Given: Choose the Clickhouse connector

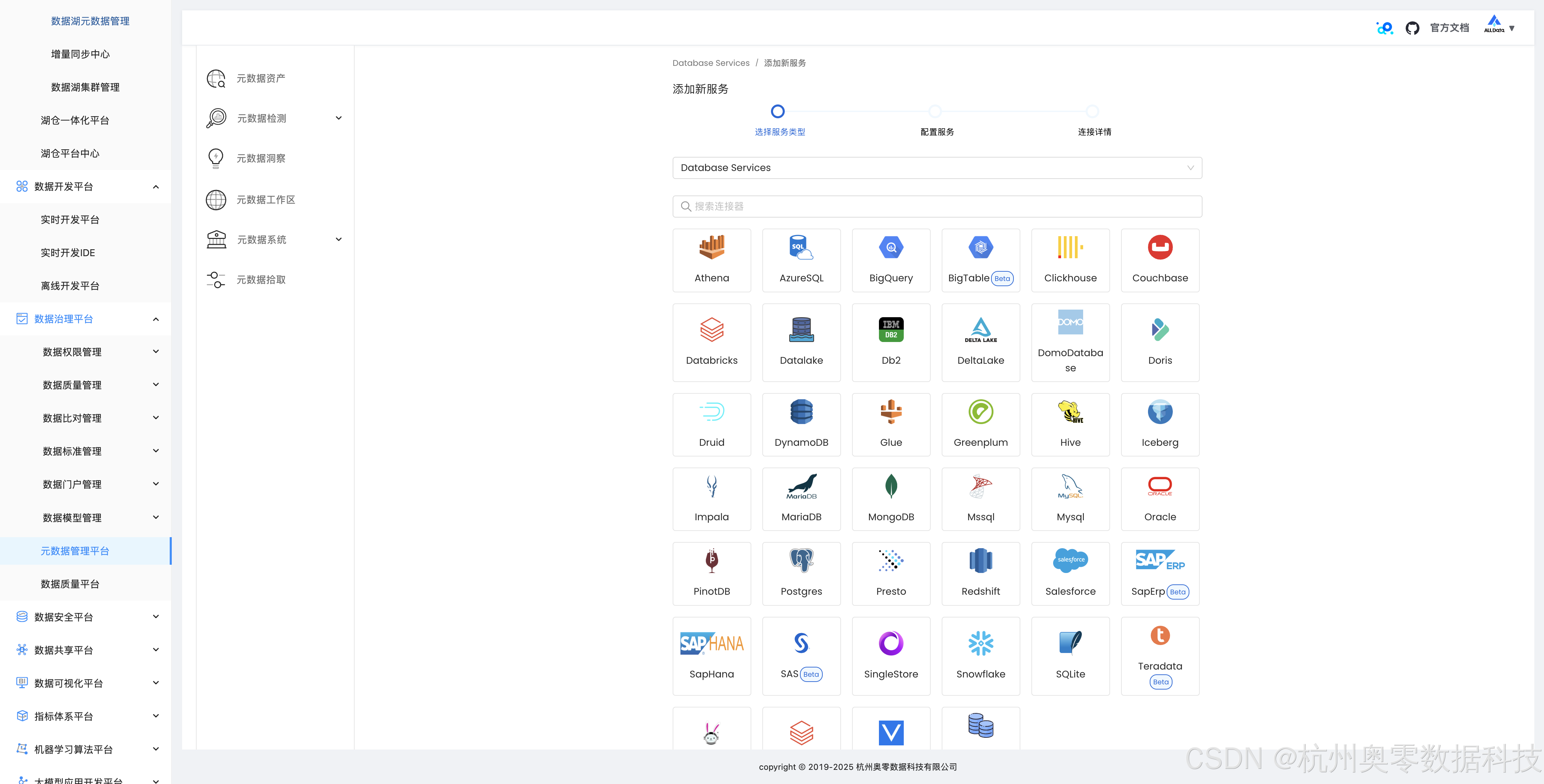Looking at the screenshot, I should pos(1070,261).
